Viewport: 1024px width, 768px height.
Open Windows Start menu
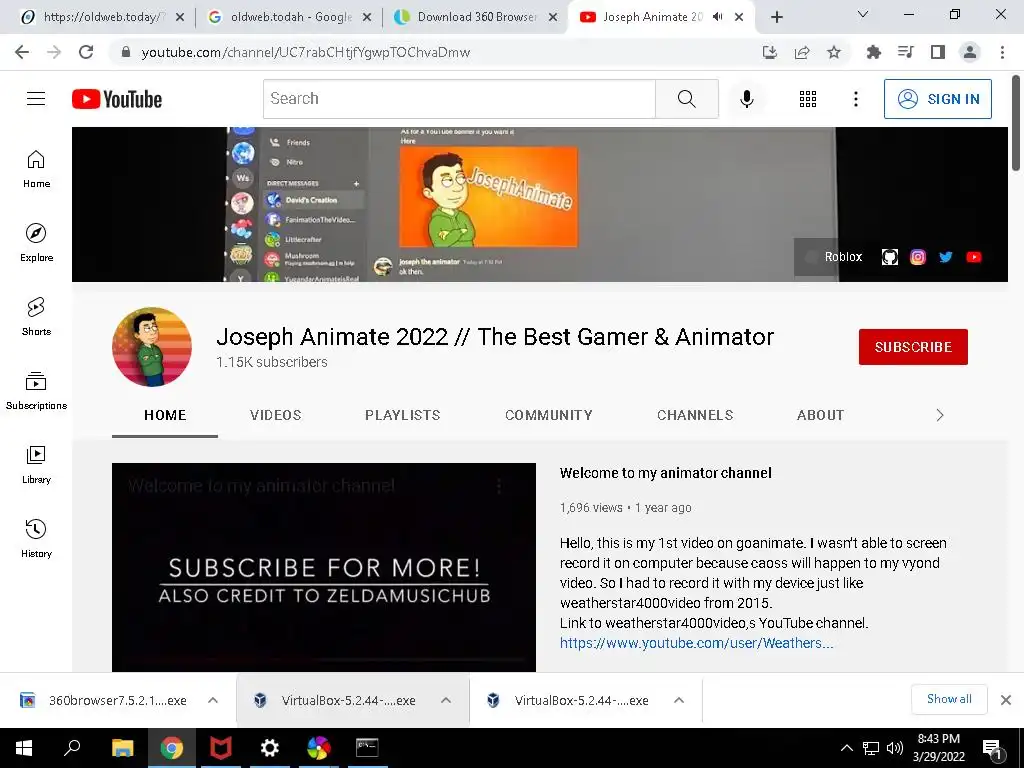pyautogui.click(x=24, y=748)
